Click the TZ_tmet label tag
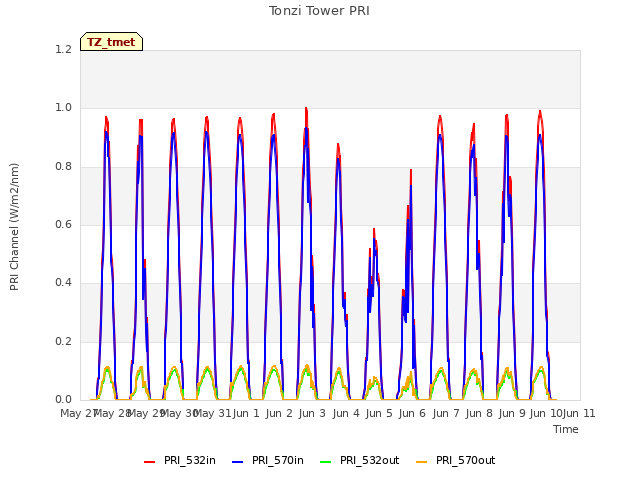Screen dimensions: 640x480 tap(111, 42)
